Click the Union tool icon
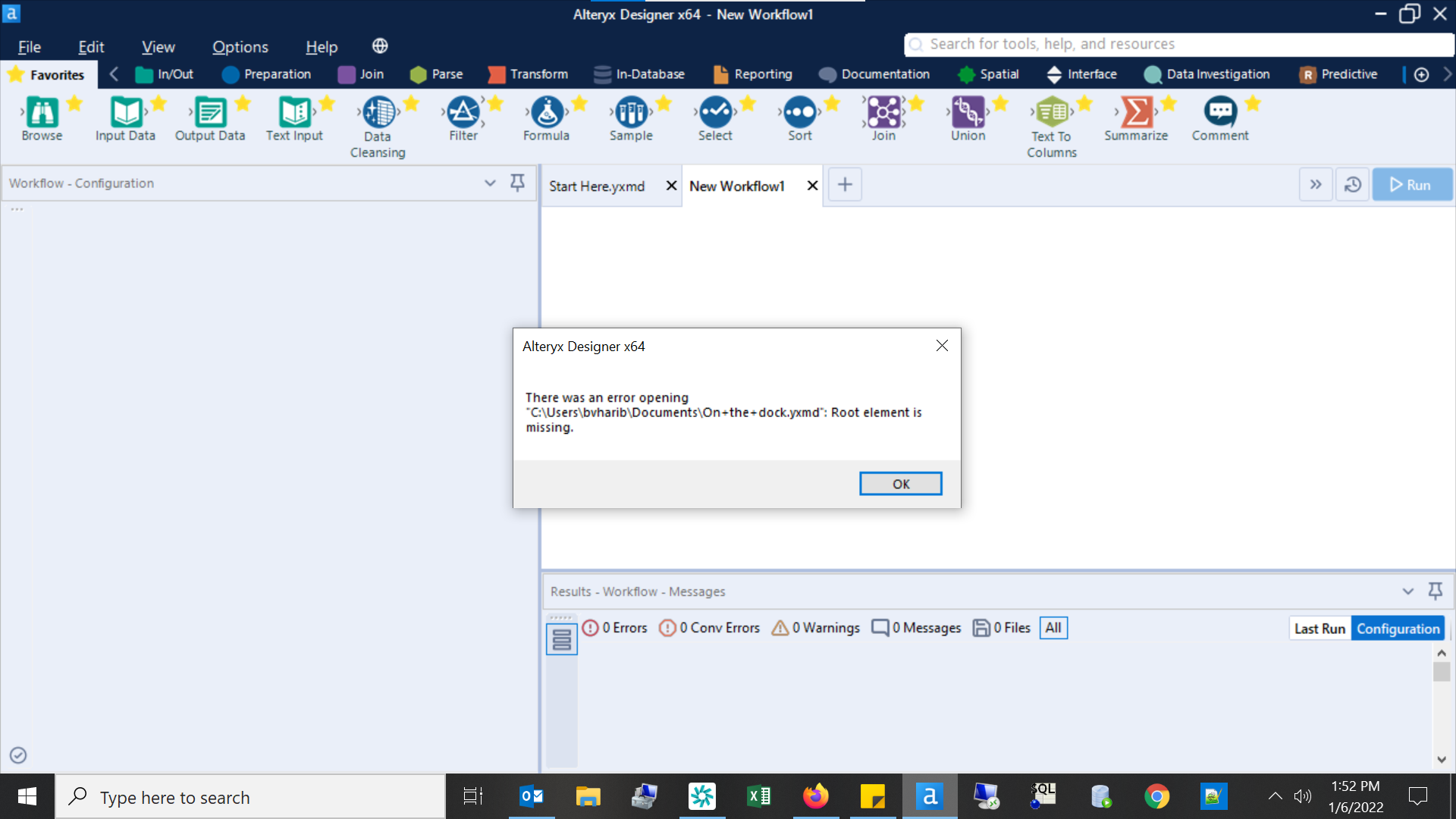Screen dimensions: 1456x819 (x=968, y=113)
